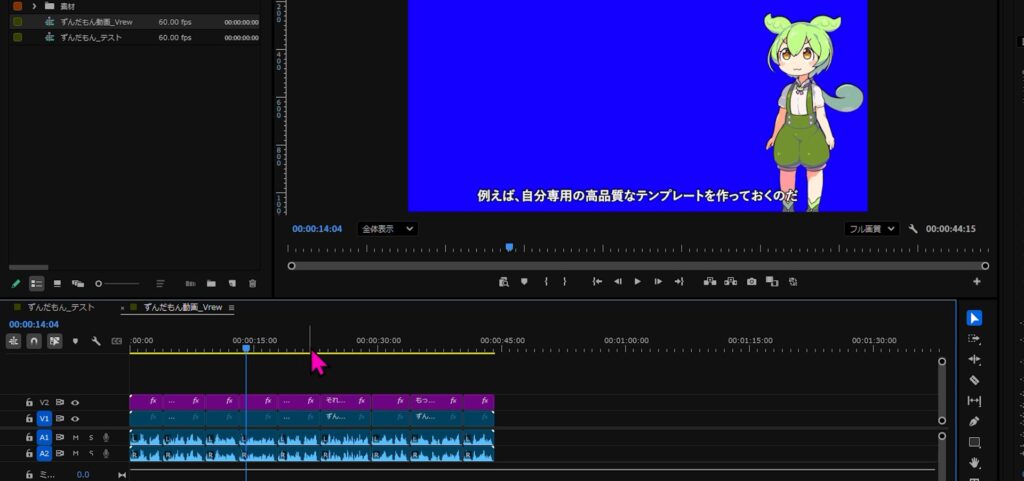Open timeline display settings wrench
The height and width of the screenshot is (481, 1024).
[96, 341]
